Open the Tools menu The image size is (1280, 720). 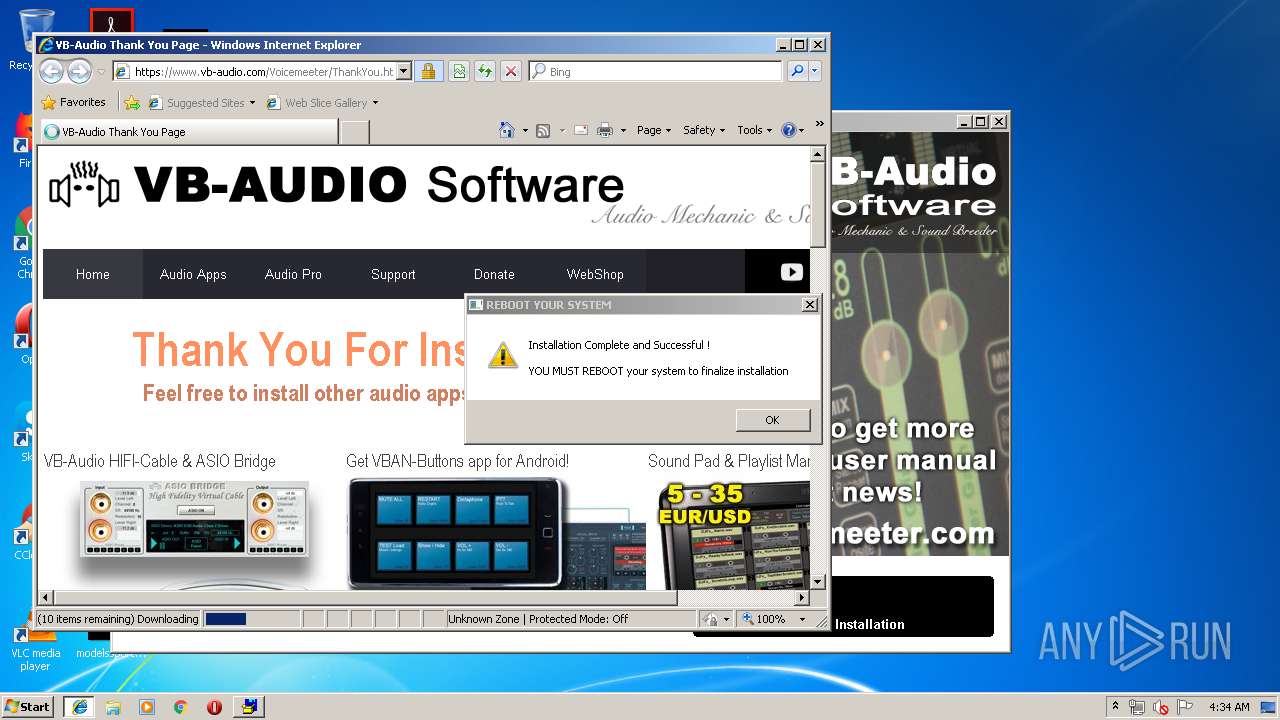click(754, 130)
